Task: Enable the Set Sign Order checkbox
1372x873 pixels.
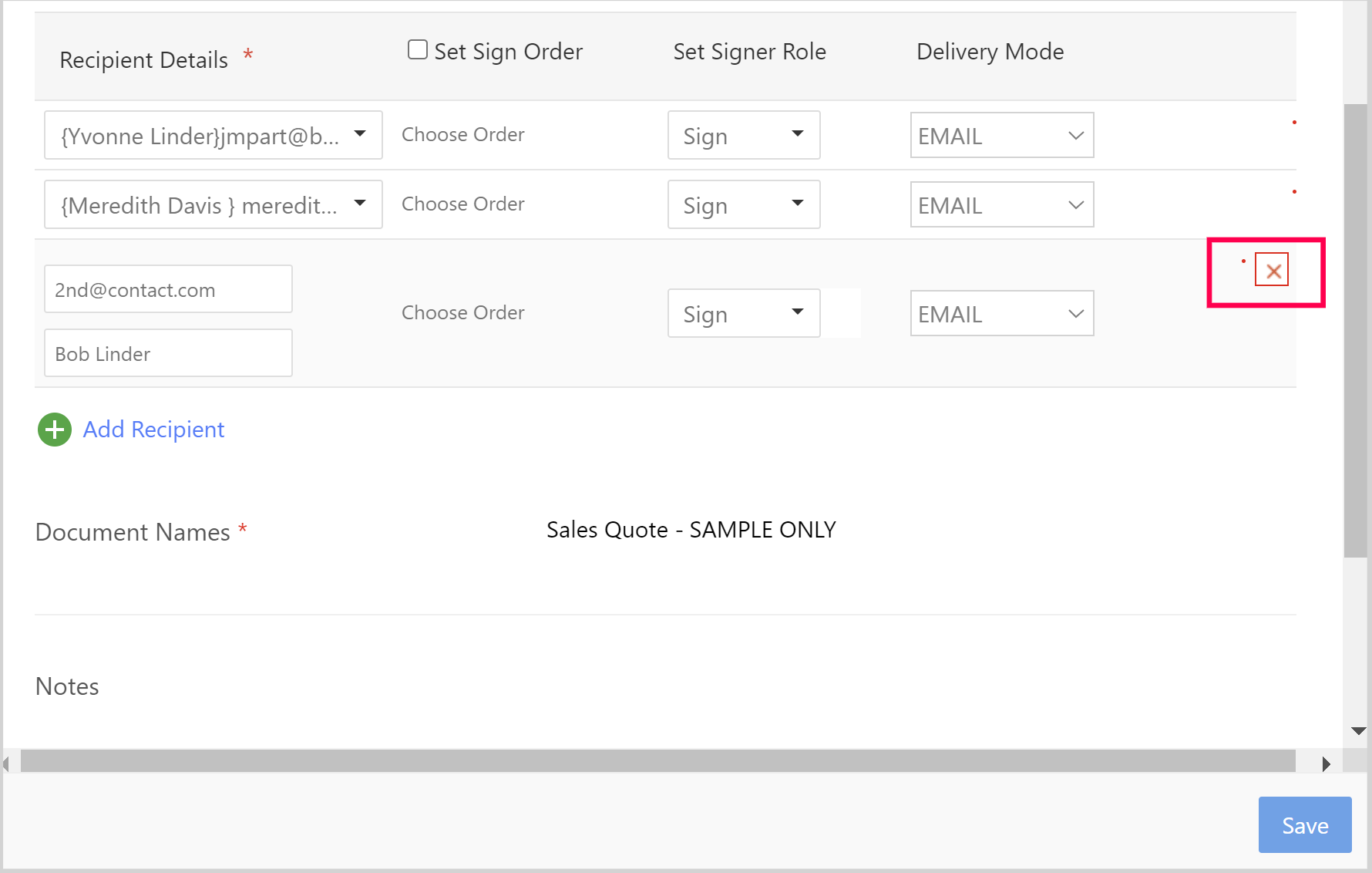Action: 418,50
